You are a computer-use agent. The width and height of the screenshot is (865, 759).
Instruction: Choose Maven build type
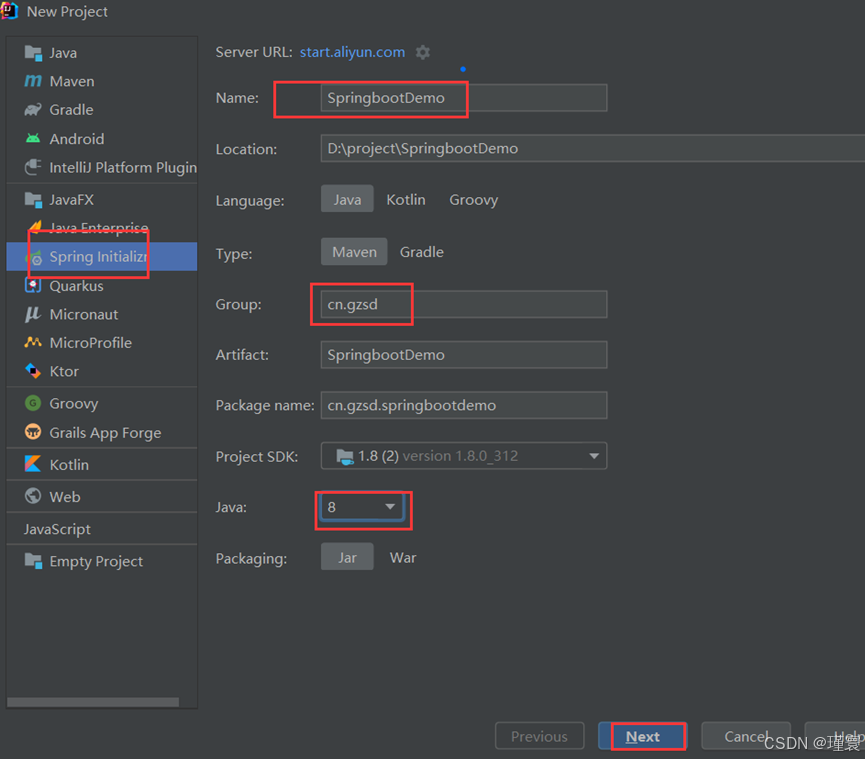click(354, 252)
